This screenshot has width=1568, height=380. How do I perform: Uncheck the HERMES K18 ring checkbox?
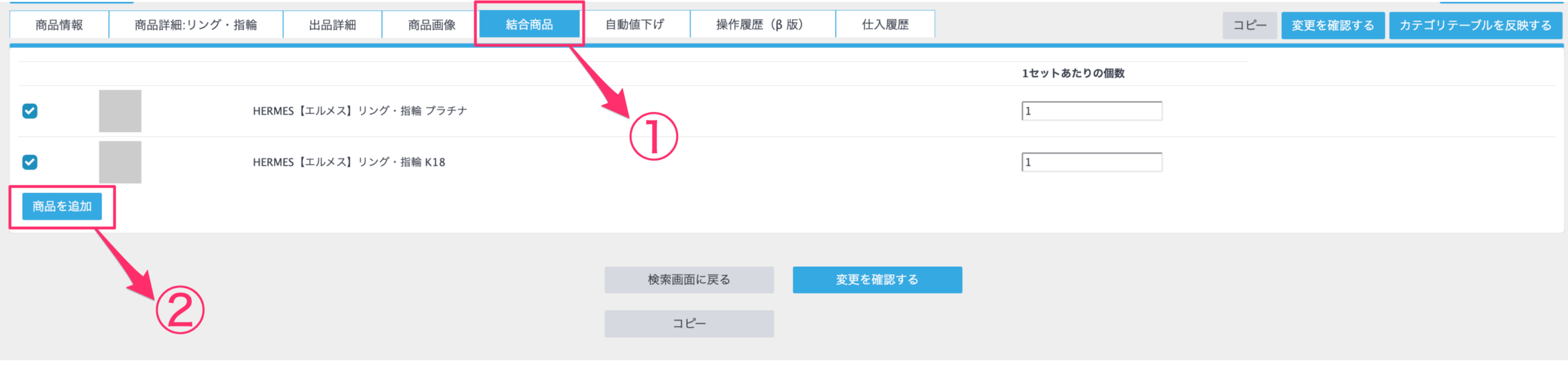30,162
